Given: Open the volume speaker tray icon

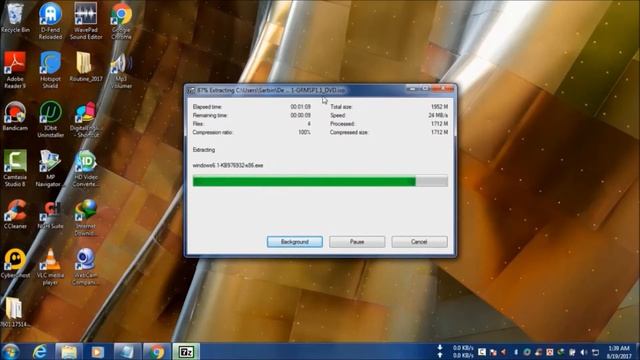Looking at the screenshot, I should tap(584, 352).
